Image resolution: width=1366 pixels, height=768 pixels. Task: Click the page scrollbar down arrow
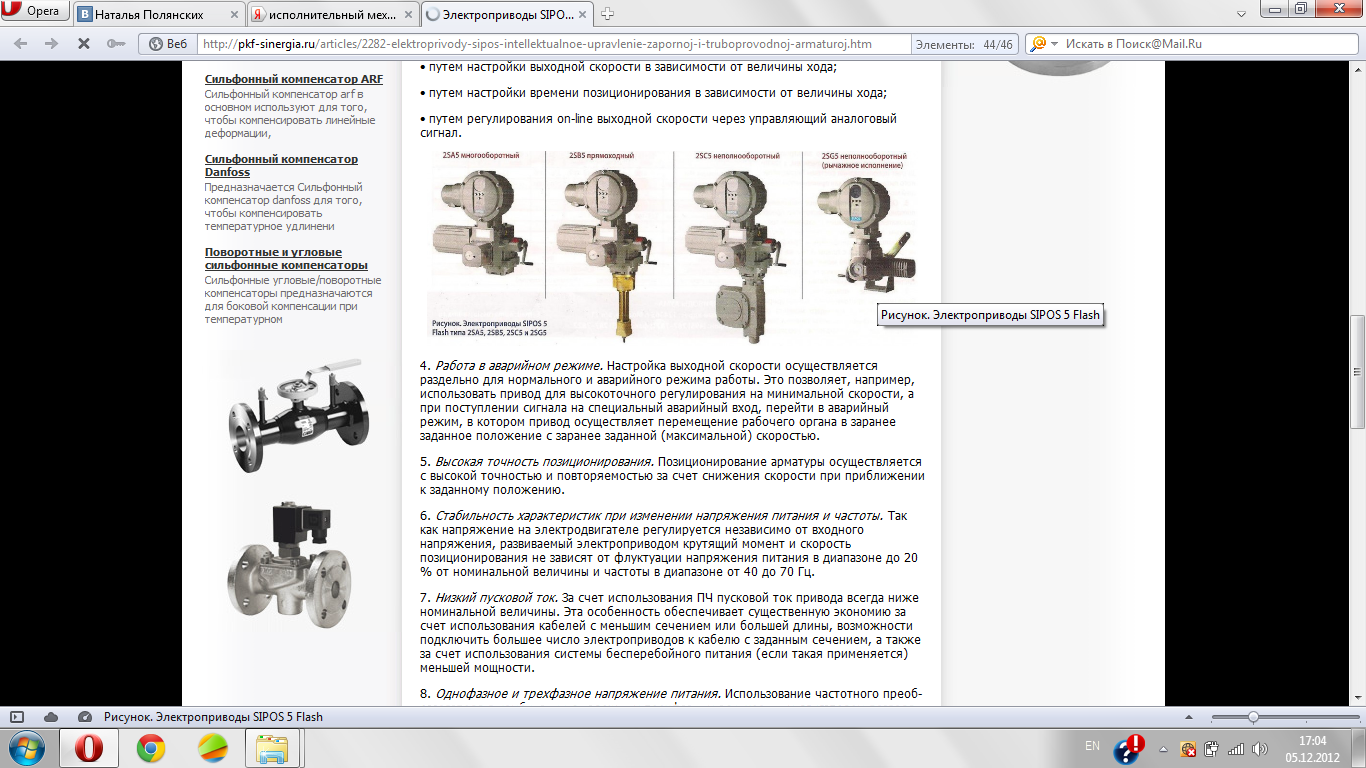click(1357, 699)
